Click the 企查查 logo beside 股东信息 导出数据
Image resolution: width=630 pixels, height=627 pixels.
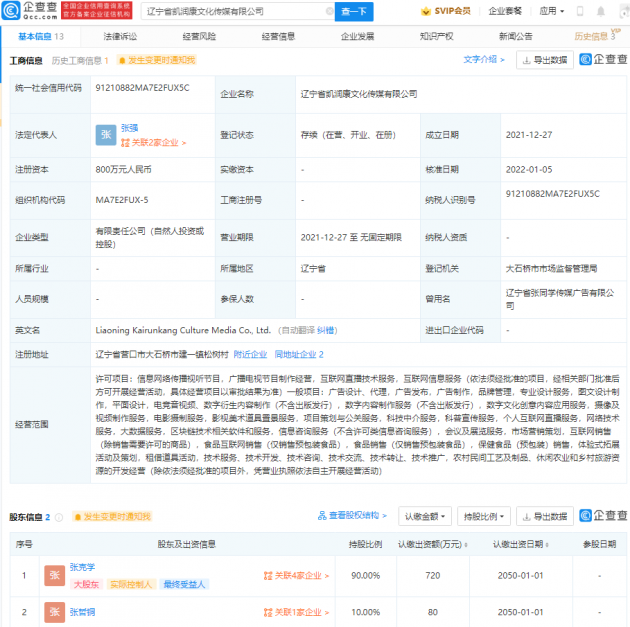[603, 516]
